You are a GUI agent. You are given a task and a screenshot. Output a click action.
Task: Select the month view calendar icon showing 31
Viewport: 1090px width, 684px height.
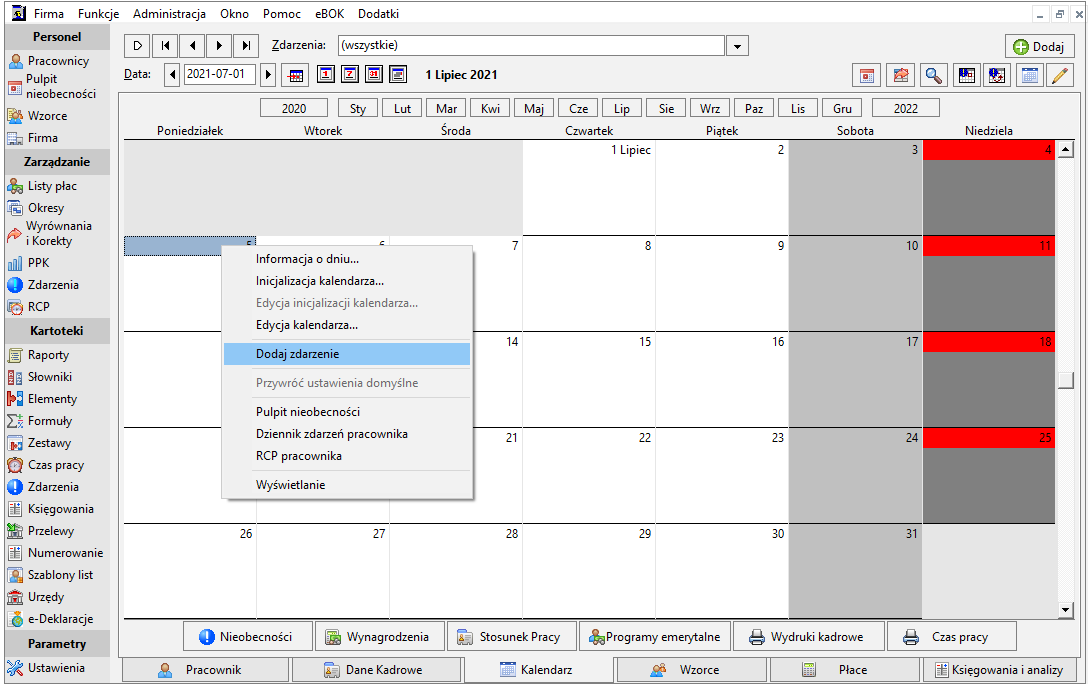tap(374, 74)
